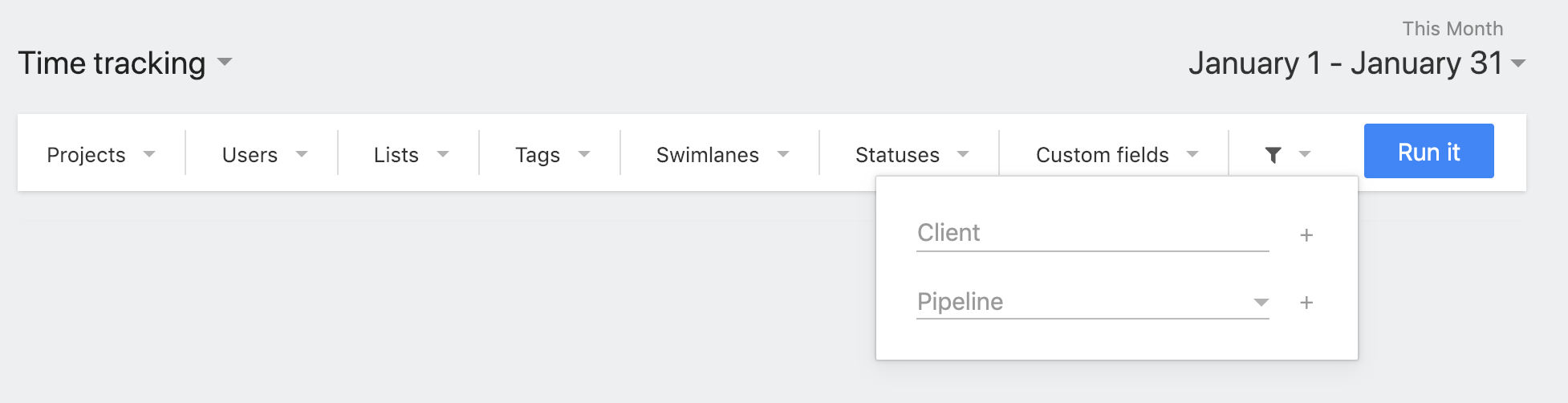Expand the Pipeline dropdown arrow
The image size is (1568, 403).
1261,303
